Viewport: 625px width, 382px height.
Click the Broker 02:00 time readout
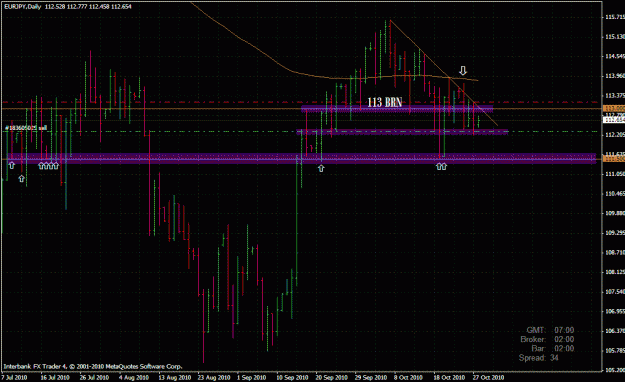point(547,339)
